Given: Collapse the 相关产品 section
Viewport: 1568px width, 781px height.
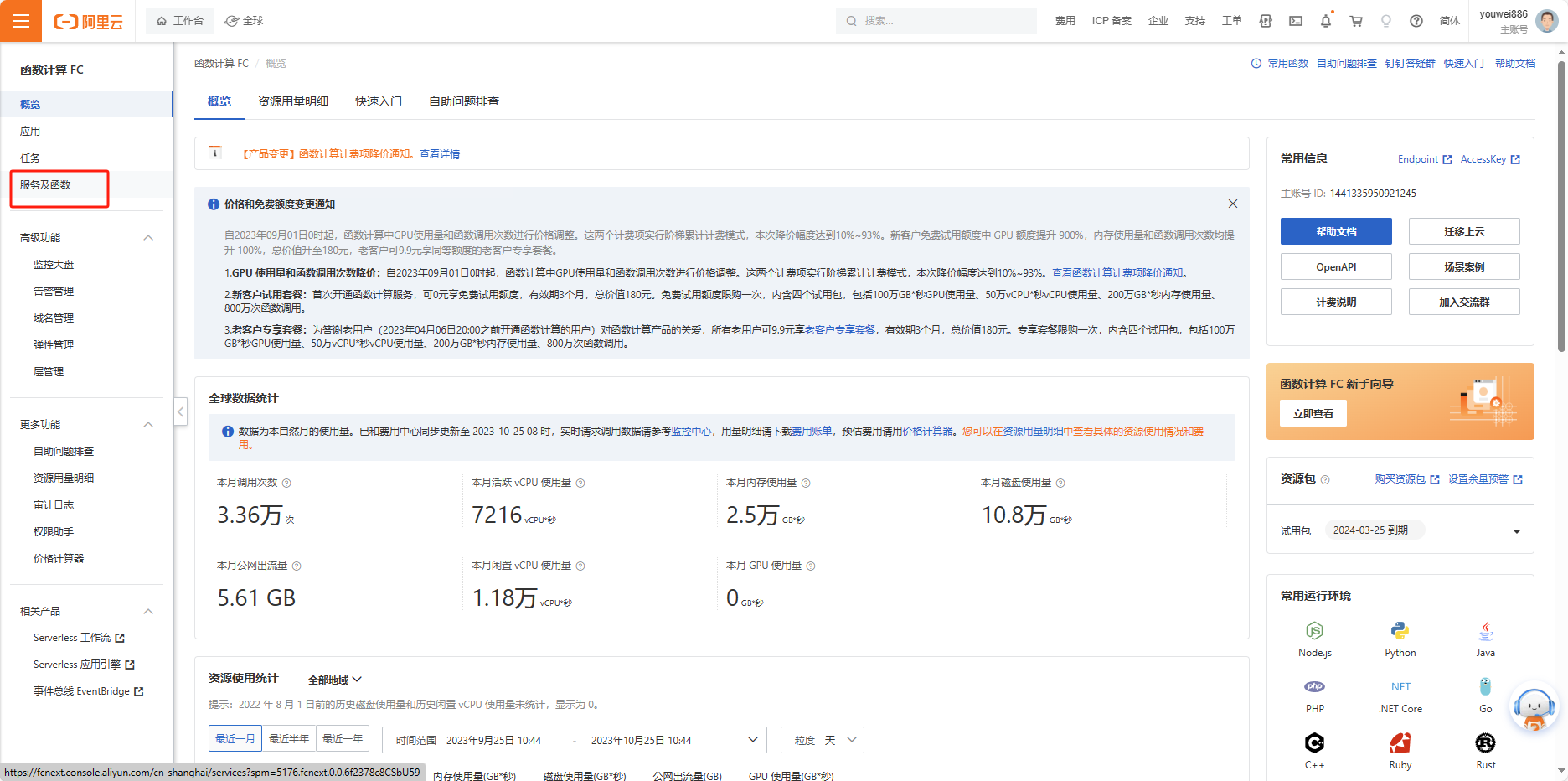Looking at the screenshot, I should click(x=148, y=612).
